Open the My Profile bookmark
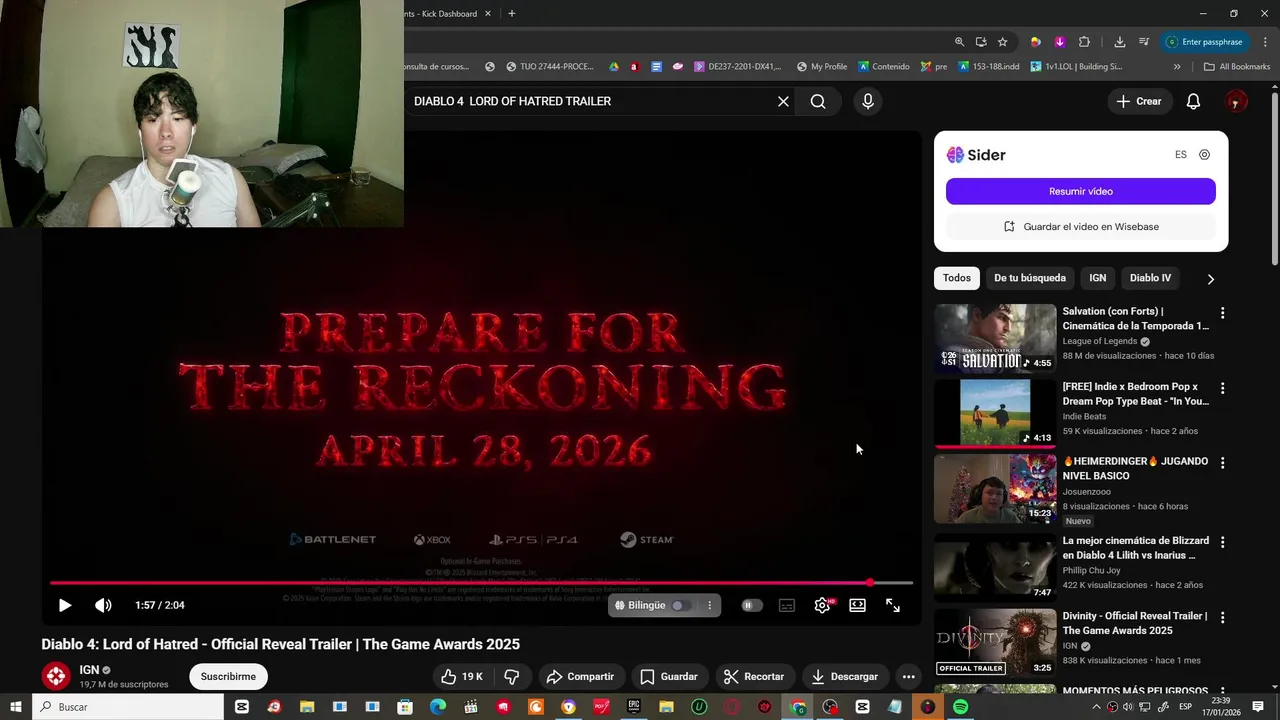Screen dimensions: 1280x720 coord(822,67)
